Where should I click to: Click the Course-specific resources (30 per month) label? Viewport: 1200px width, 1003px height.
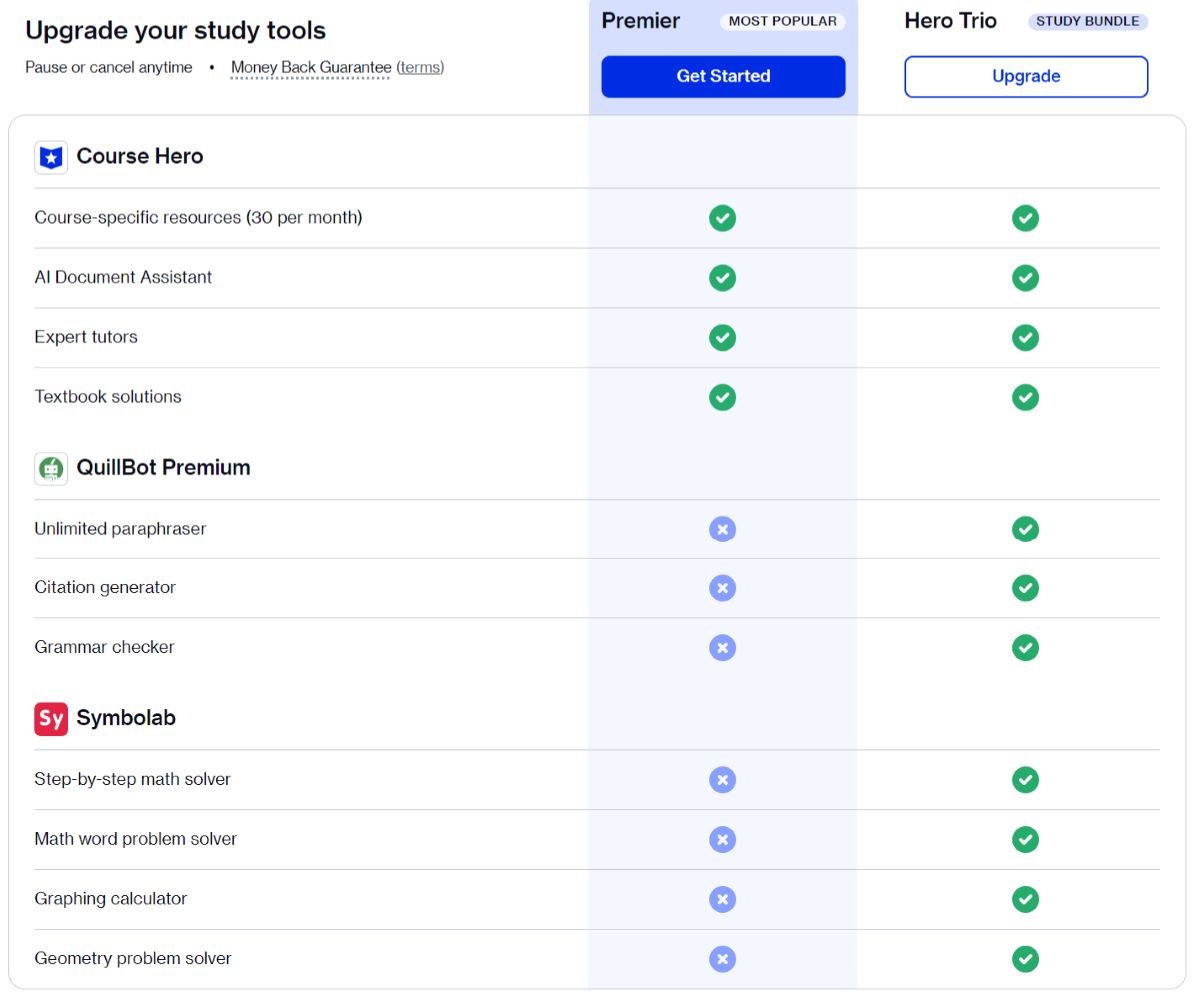pos(198,217)
